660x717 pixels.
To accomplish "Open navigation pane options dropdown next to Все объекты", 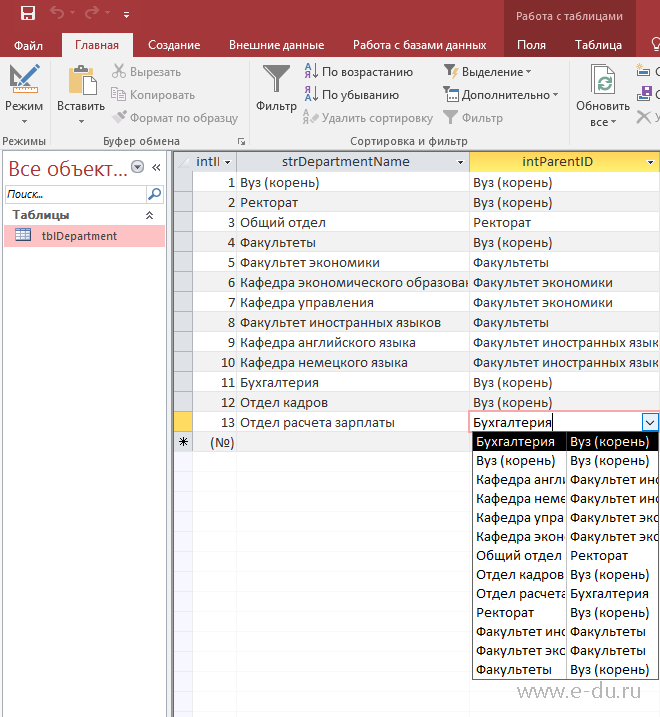I will (137, 167).
